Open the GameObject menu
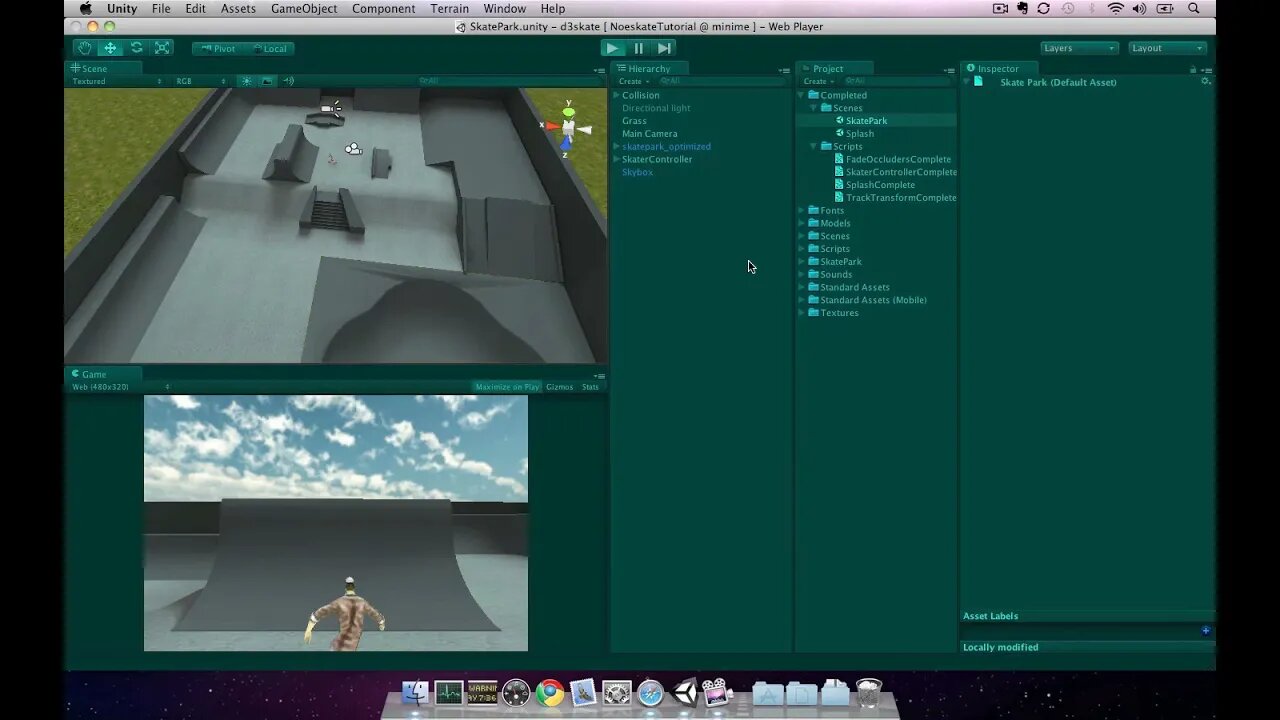1280x720 pixels. tap(303, 8)
